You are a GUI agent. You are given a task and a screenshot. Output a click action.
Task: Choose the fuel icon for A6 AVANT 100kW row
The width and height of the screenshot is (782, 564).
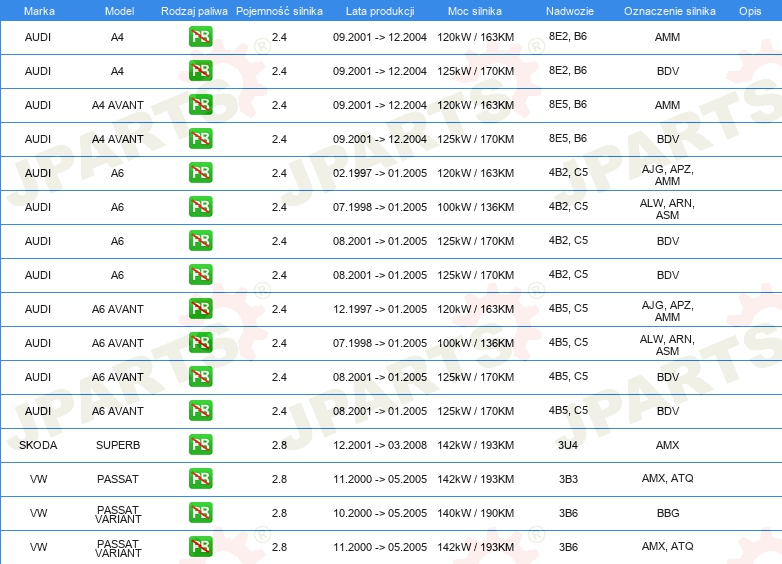[200, 342]
